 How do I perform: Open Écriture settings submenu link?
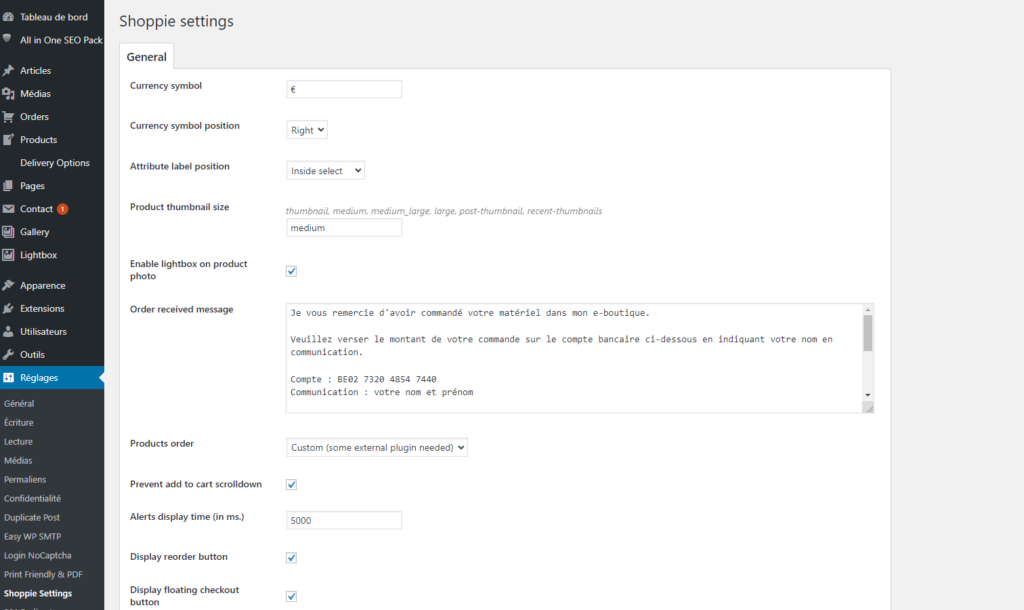click(x=18, y=423)
